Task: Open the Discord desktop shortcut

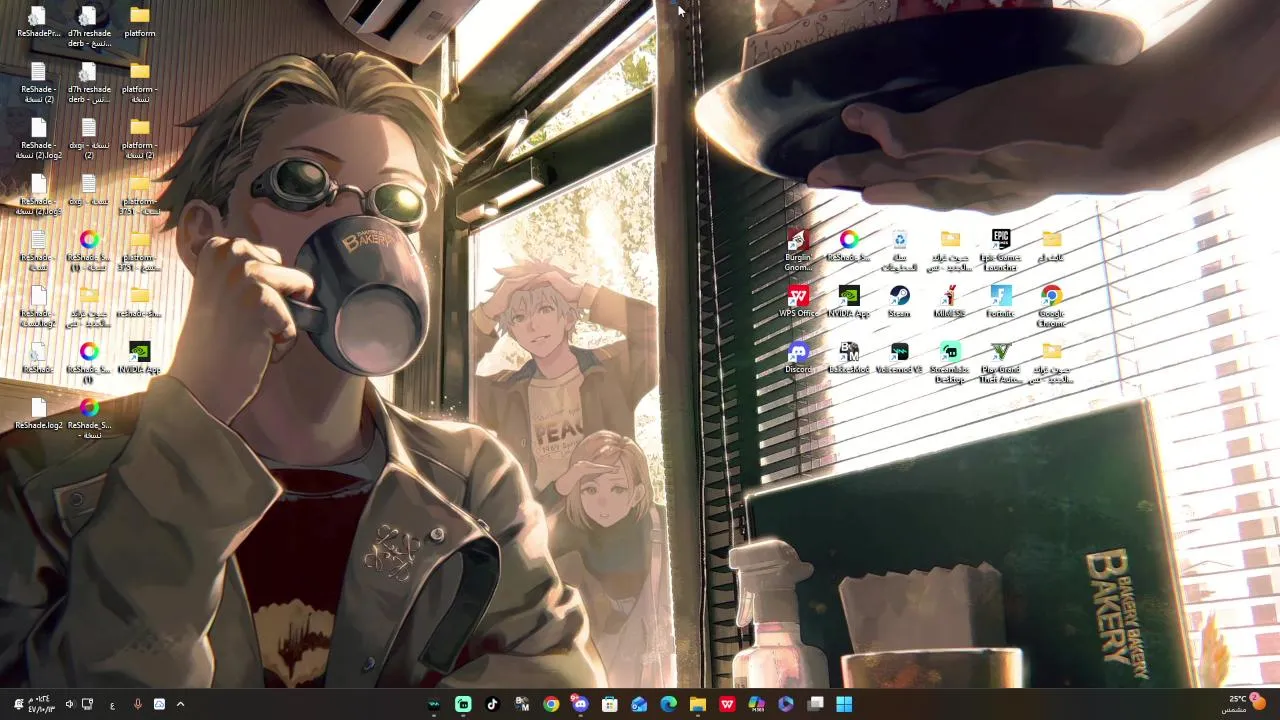Action: 798,357
